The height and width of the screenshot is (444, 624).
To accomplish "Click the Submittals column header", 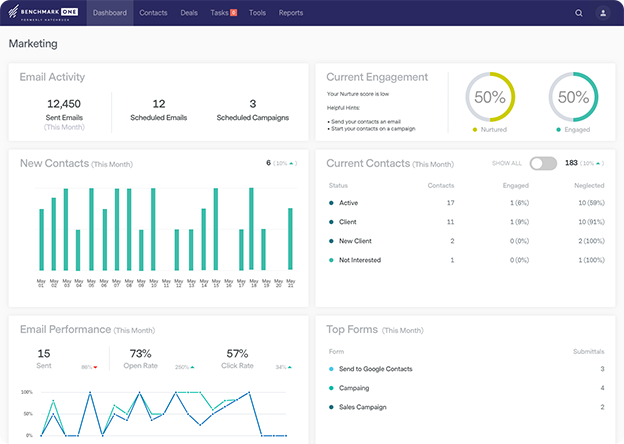I will [589, 352].
